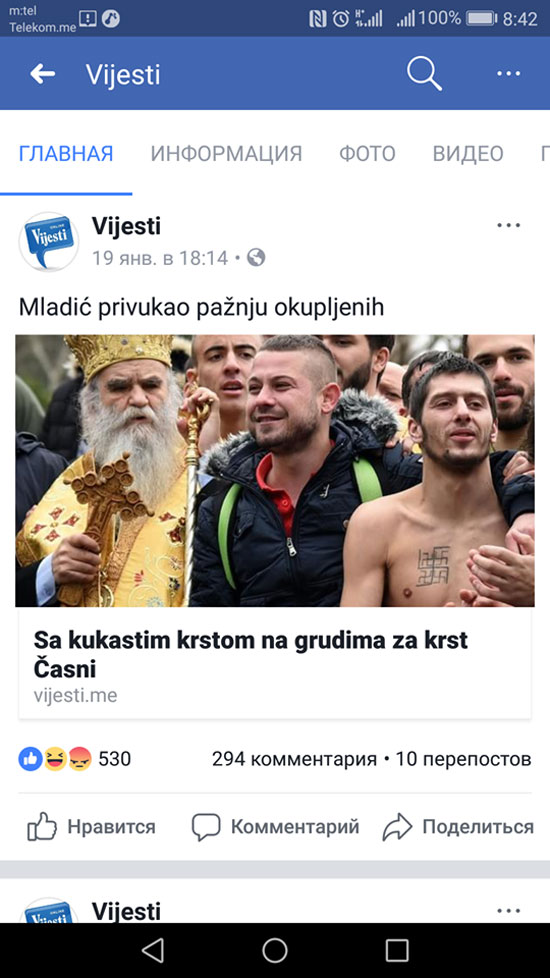The width and height of the screenshot is (550, 978).
Task: Switch to the ИНФОРМАЦИЯ tab
Action: coord(226,153)
